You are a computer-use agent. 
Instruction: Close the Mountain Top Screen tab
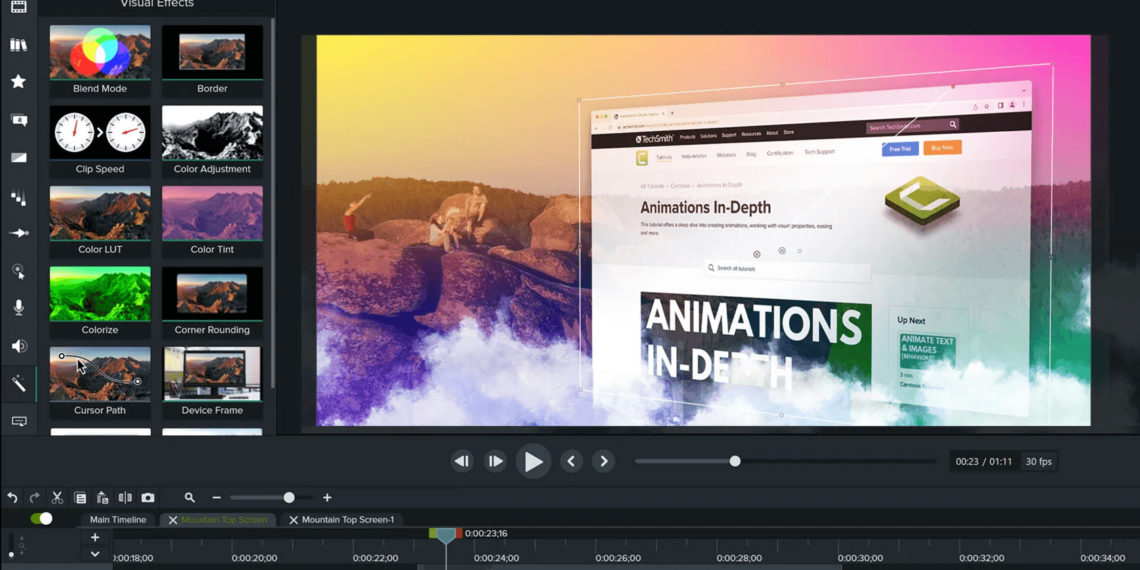tap(172, 521)
